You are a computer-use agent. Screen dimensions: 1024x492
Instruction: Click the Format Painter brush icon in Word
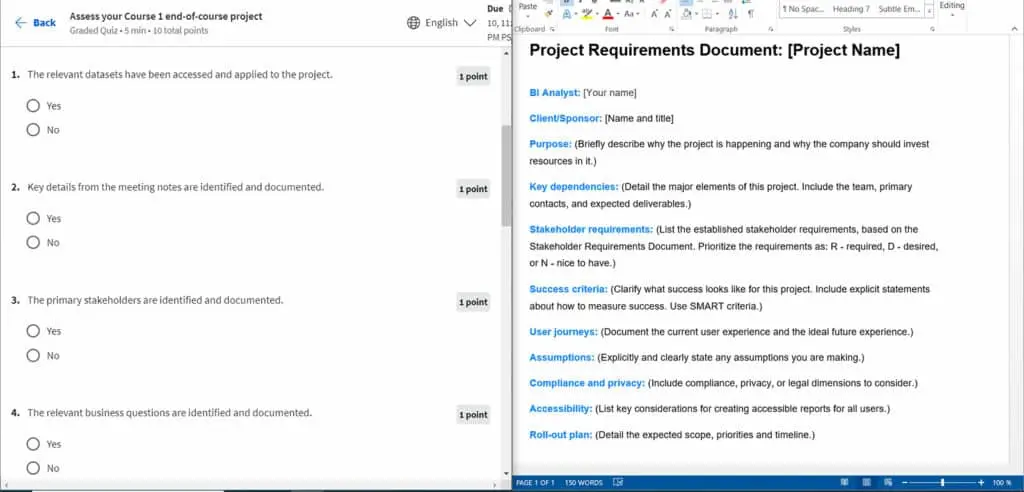549,14
